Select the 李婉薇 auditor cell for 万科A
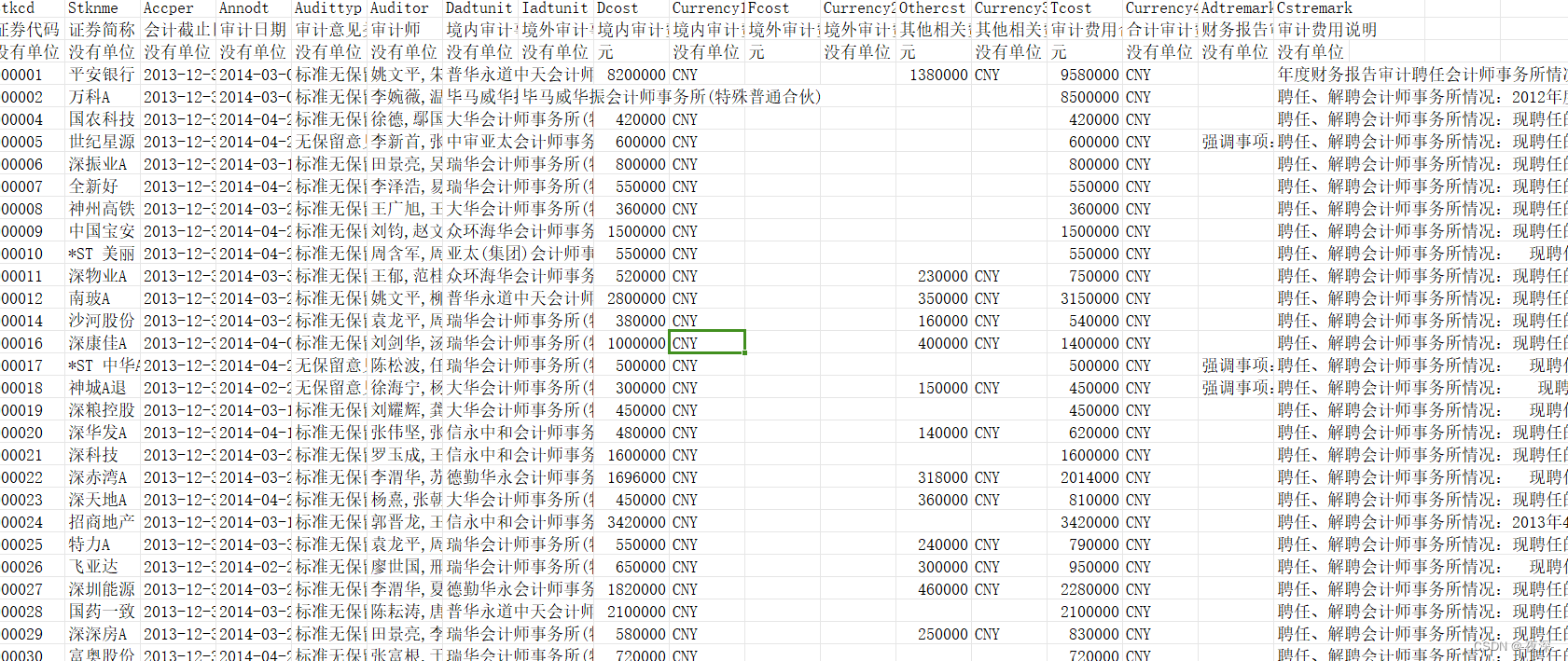Image resolution: width=1568 pixels, height=661 pixels. pyautogui.click(x=405, y=97)
